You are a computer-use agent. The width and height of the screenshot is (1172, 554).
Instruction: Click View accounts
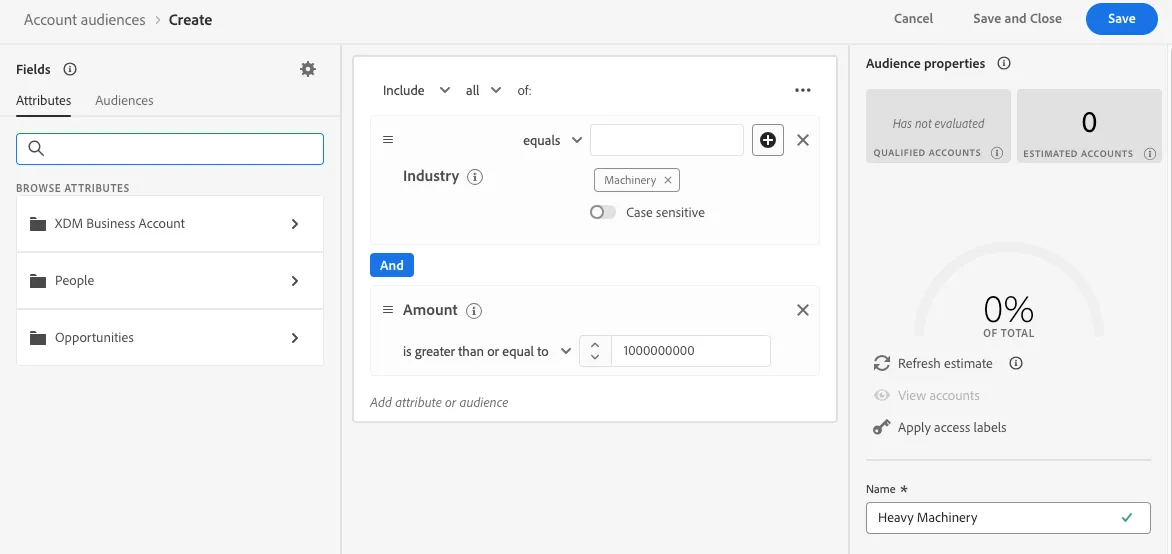pos(938,396)
